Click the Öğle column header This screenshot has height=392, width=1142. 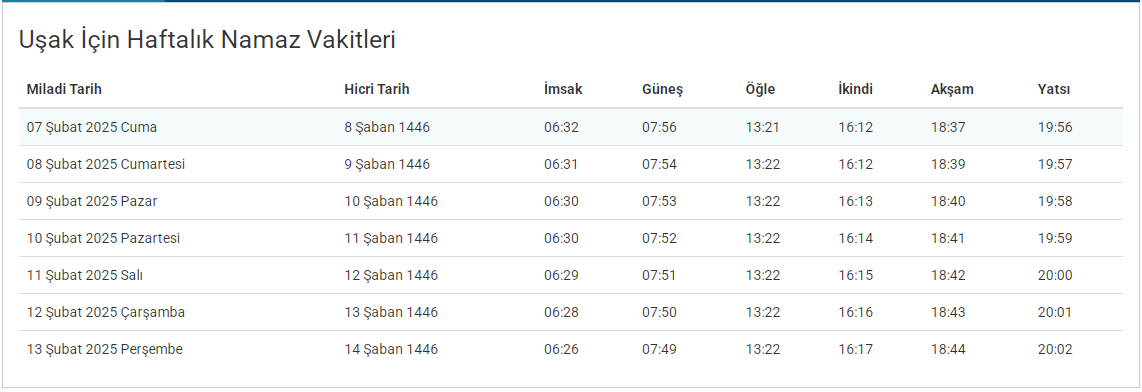760,90
